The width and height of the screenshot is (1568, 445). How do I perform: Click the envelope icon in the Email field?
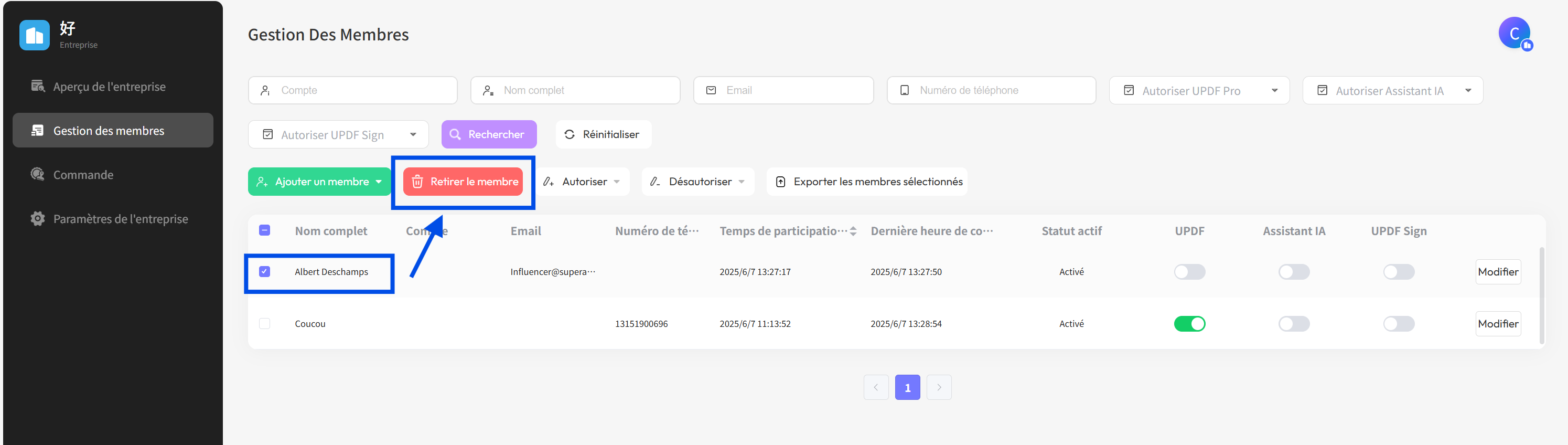[x=711, y=90]
